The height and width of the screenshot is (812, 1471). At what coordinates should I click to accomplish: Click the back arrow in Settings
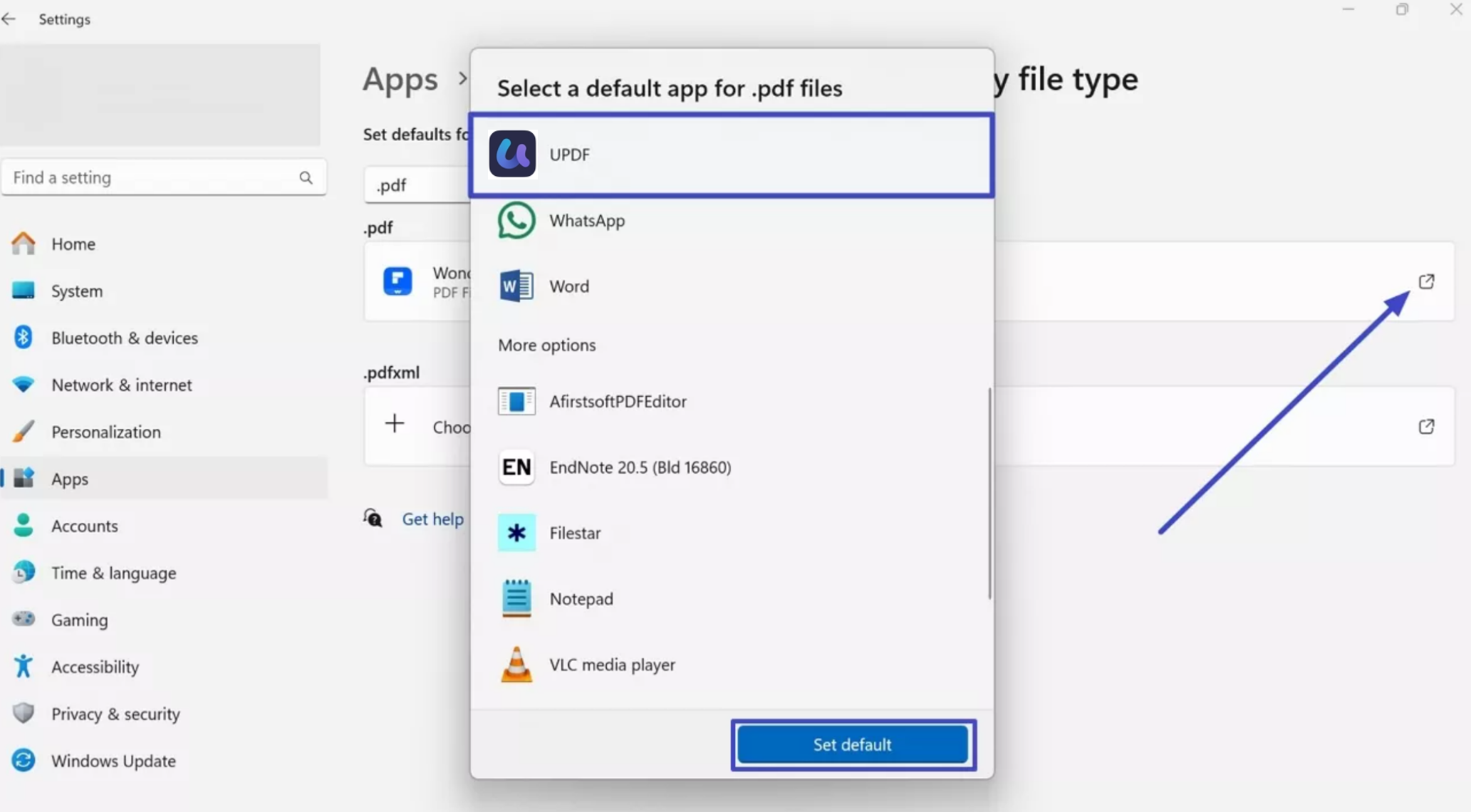click(9, 19)
